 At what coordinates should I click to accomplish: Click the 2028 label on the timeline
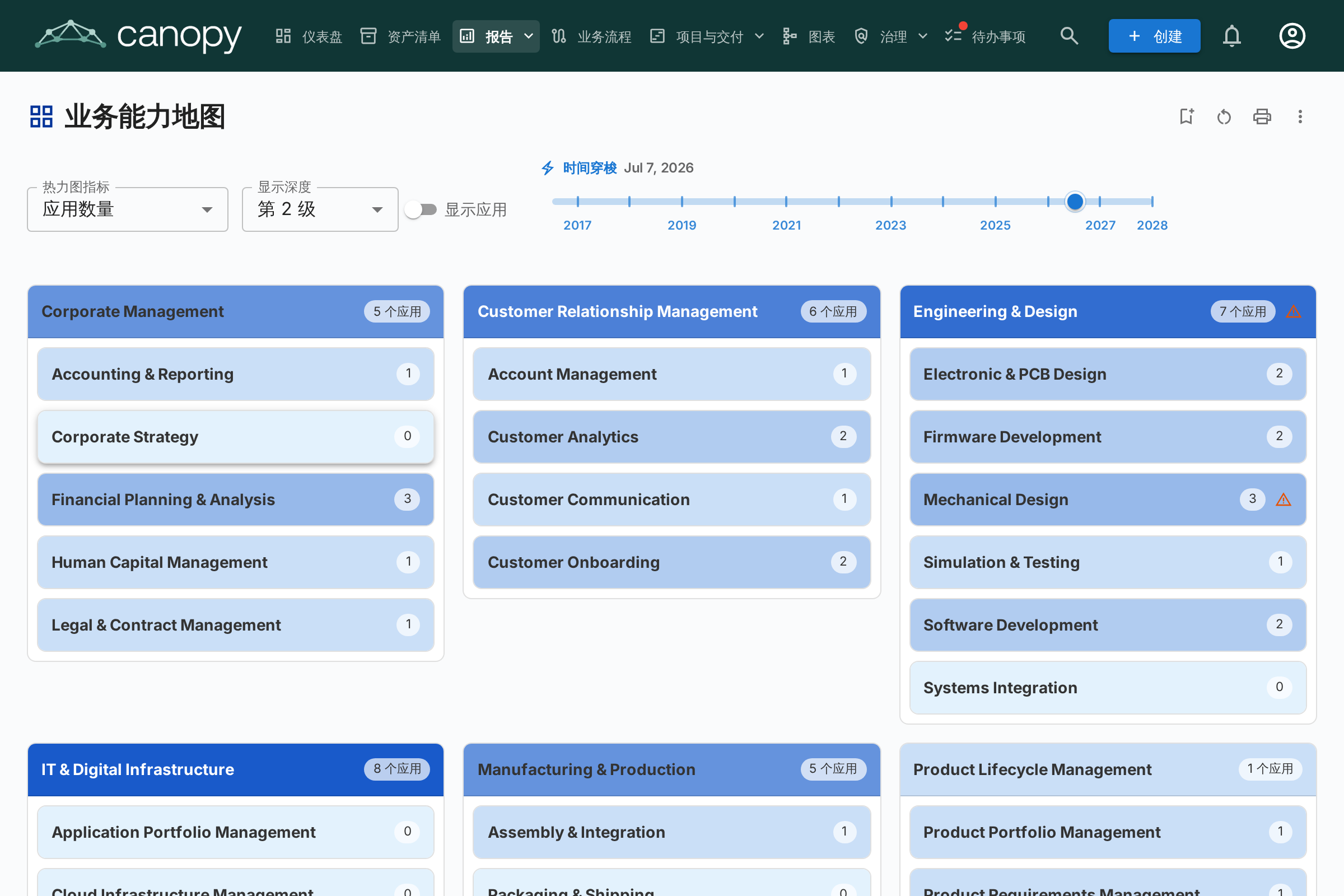1152,225
